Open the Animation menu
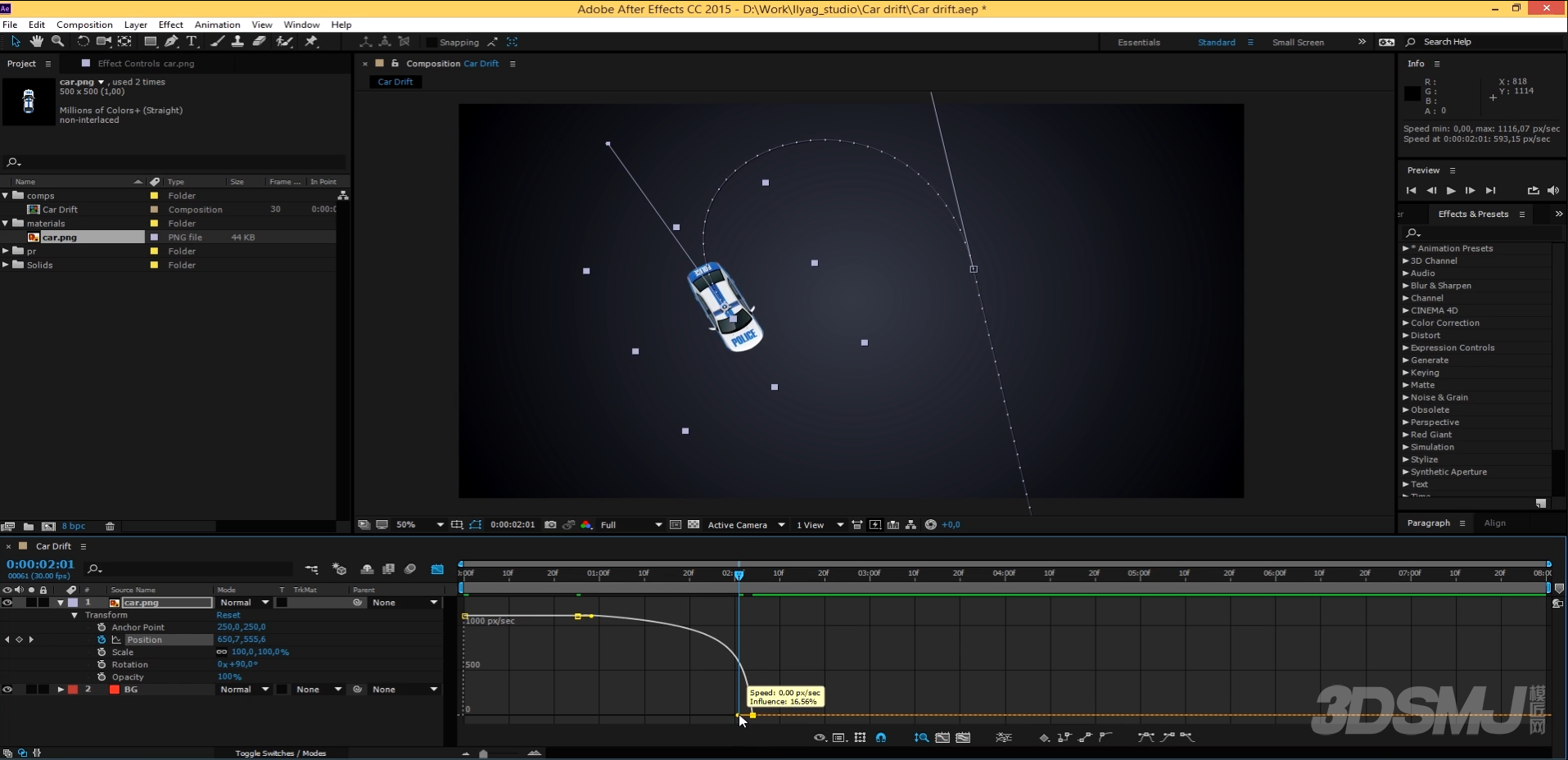Screen dimensions: 1568x760 [x=217, y=25]
